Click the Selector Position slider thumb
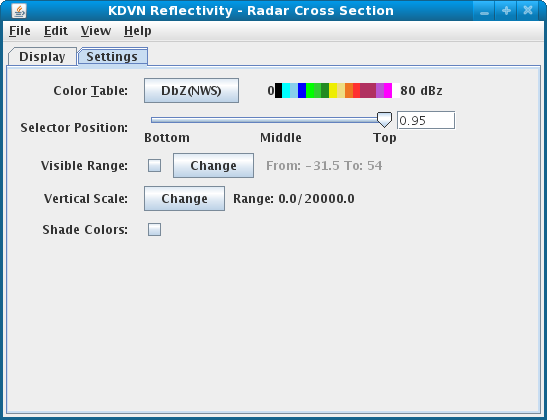This screenshot has width=547, height=420. pos(384,120)
